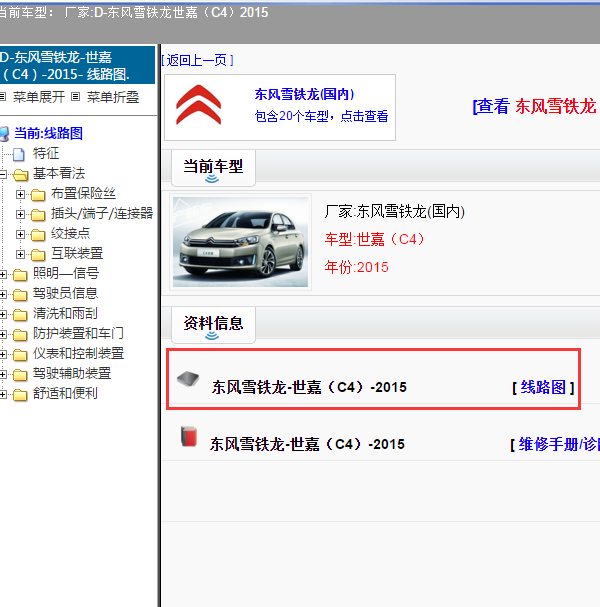Click the document icon next to 特征

19,154
